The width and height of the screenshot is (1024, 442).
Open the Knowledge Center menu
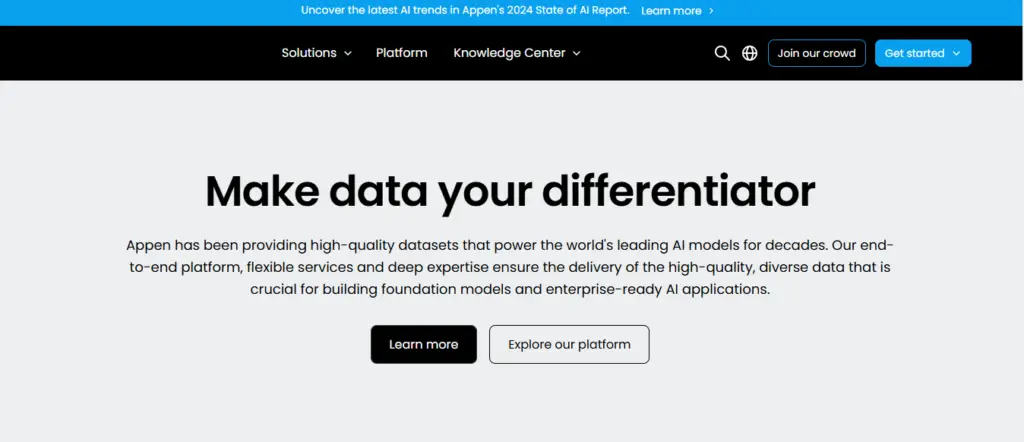pyautogui.click(x=509, y=53)
